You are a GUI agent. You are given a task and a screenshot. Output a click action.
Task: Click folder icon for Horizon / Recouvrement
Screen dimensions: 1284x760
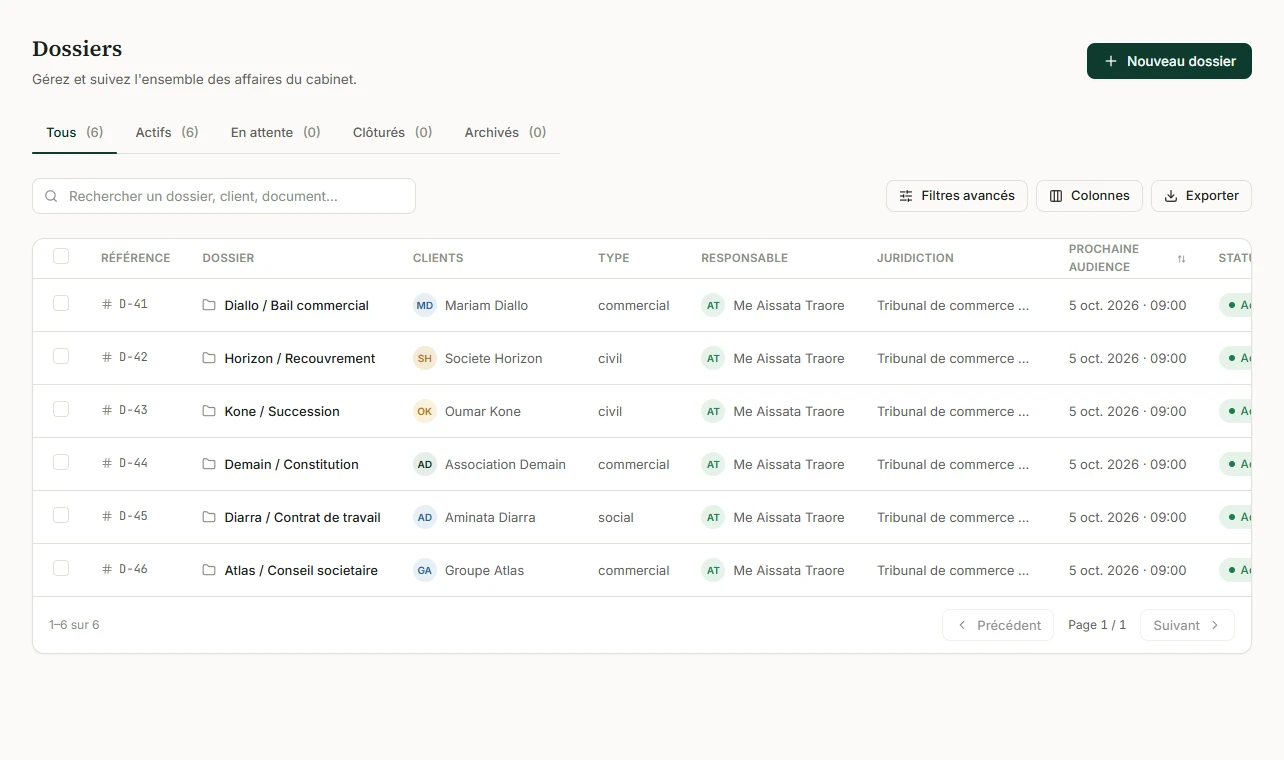click(209, 358)
